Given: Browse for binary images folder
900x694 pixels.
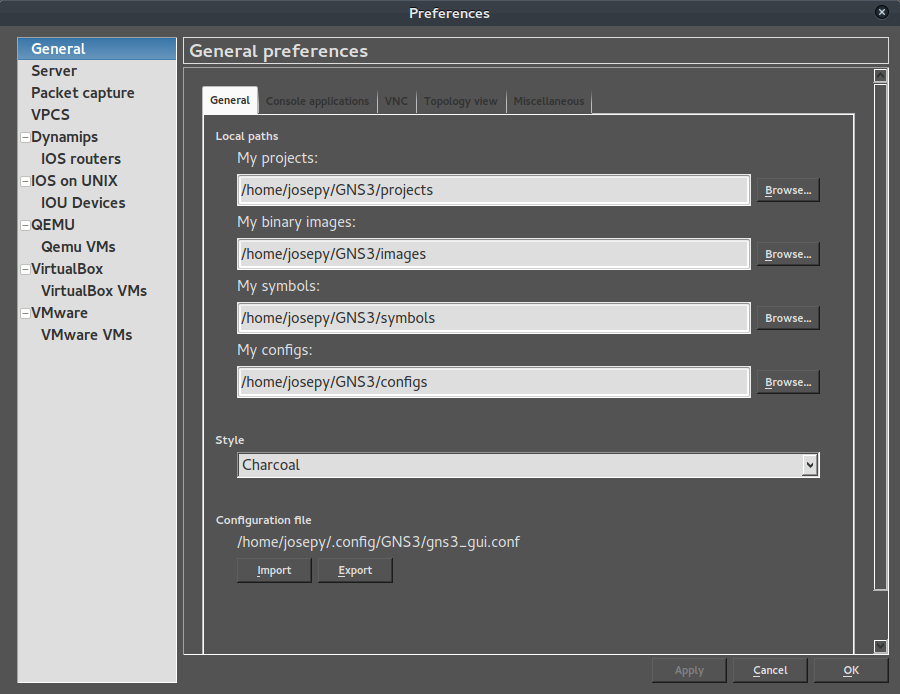Looking at the screenshot, I should [x=788, y=254].
